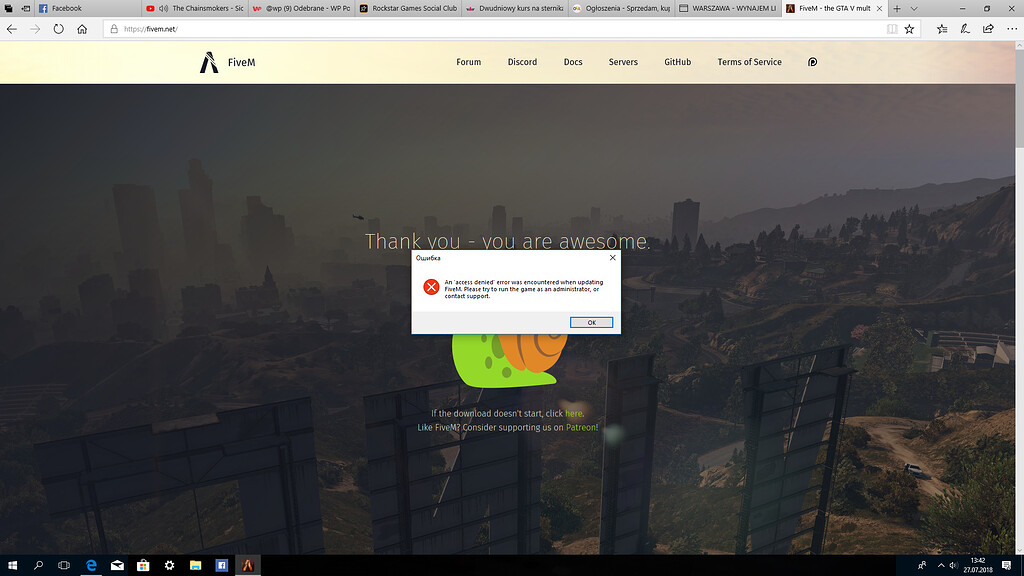1024x576 pixels.
Task: Close the access denied error dialog
Action: (x=613, y=258)
